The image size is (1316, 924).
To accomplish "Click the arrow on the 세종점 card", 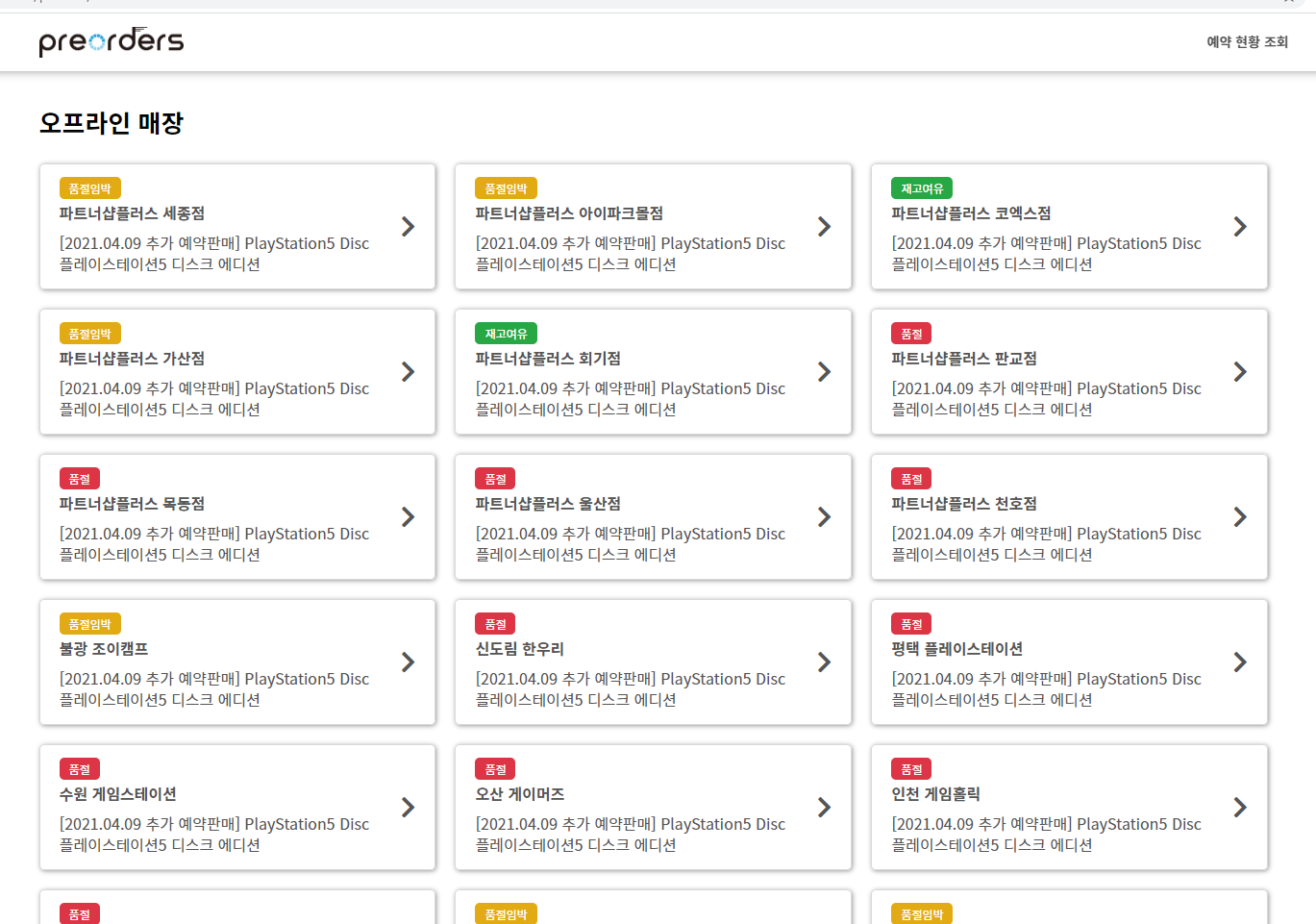I will [x=409, y=227].
